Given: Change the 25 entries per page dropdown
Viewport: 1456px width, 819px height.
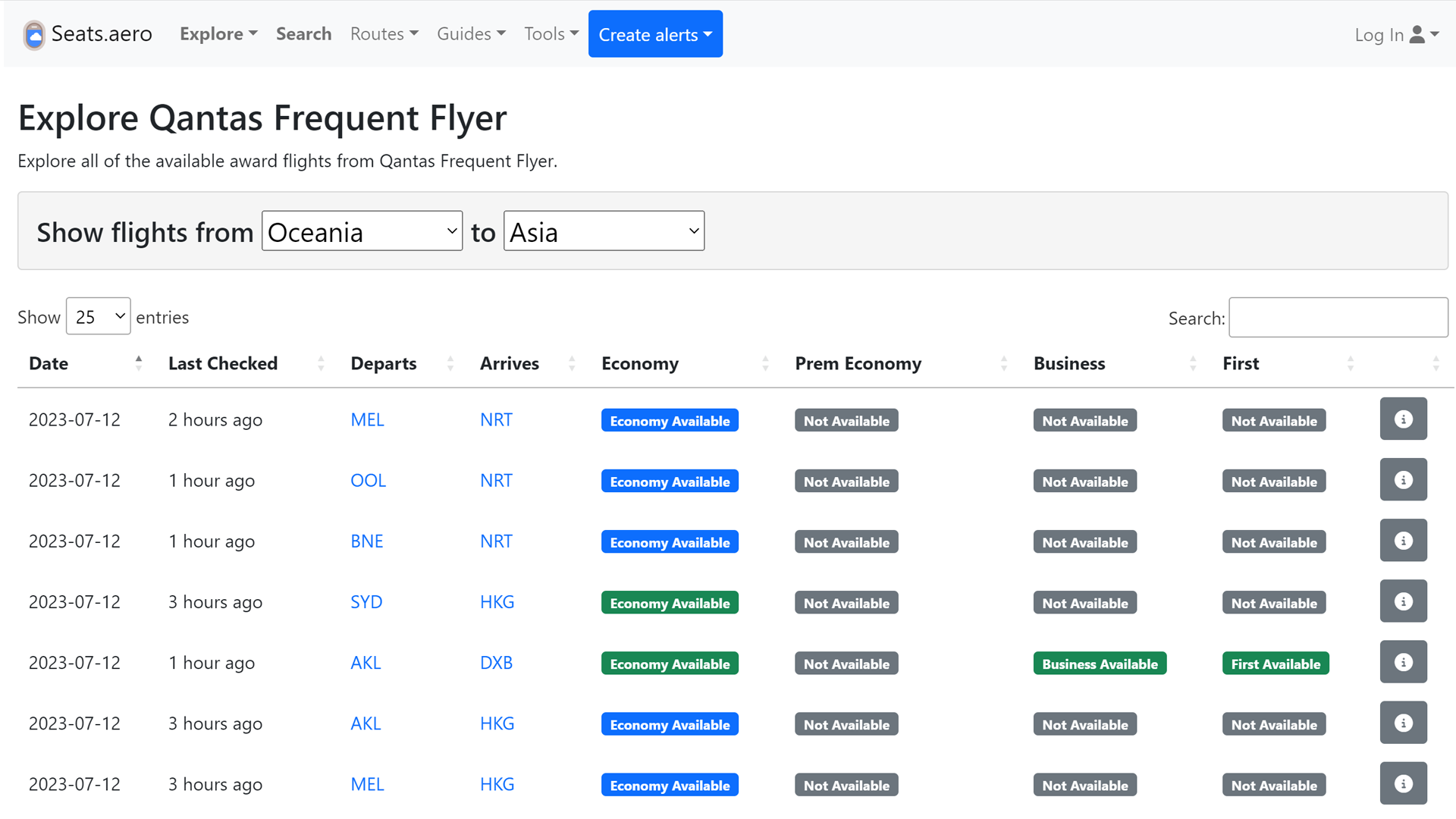Looking at the screenshot, I should [x=98, y=316].
